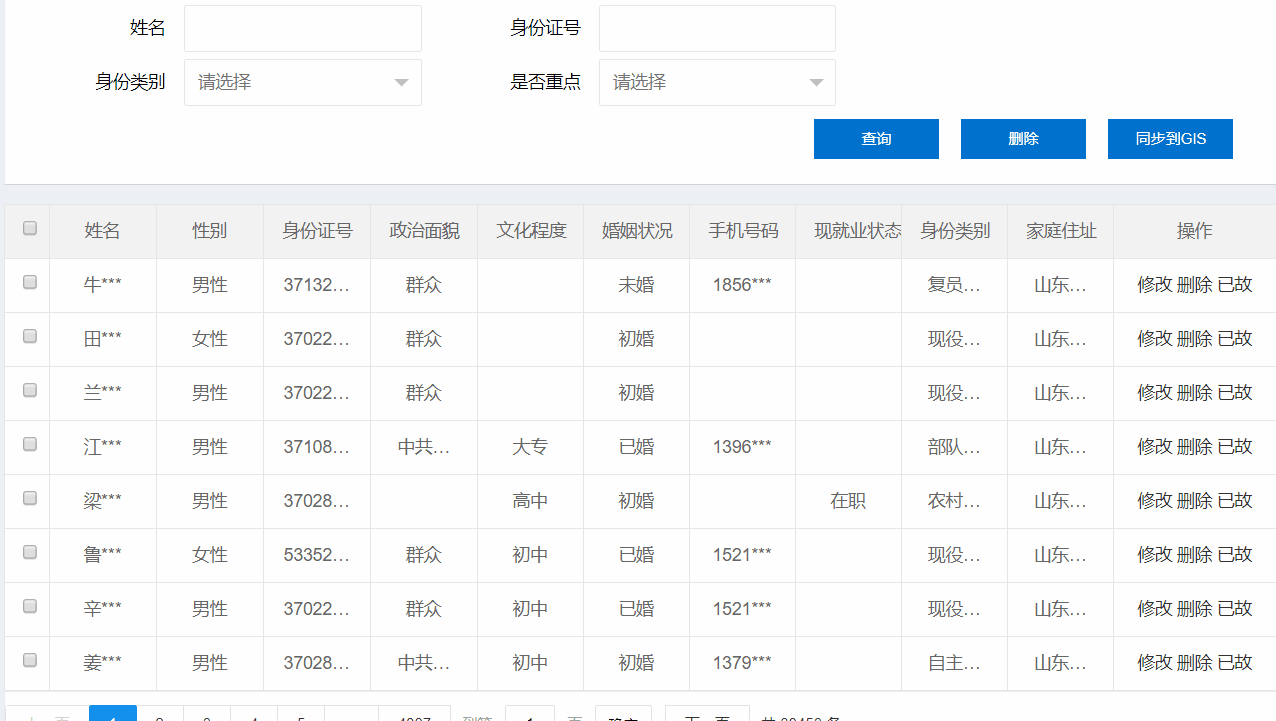Click phone cell 1379*** in 姜*** row

click(x=742, y=663)
